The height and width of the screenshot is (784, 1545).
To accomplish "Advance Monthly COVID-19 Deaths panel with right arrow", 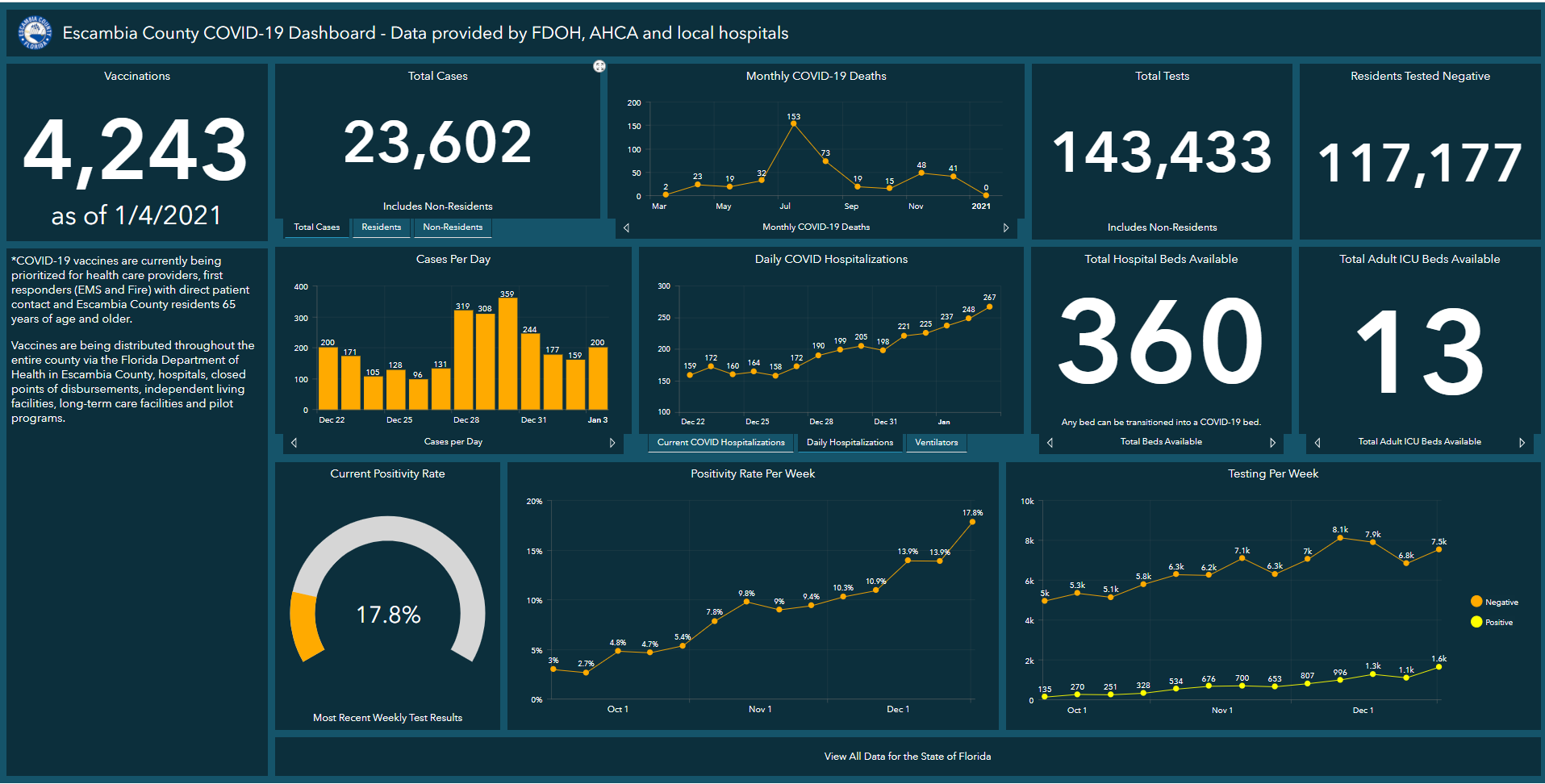I will click(x=1006, y=227).
